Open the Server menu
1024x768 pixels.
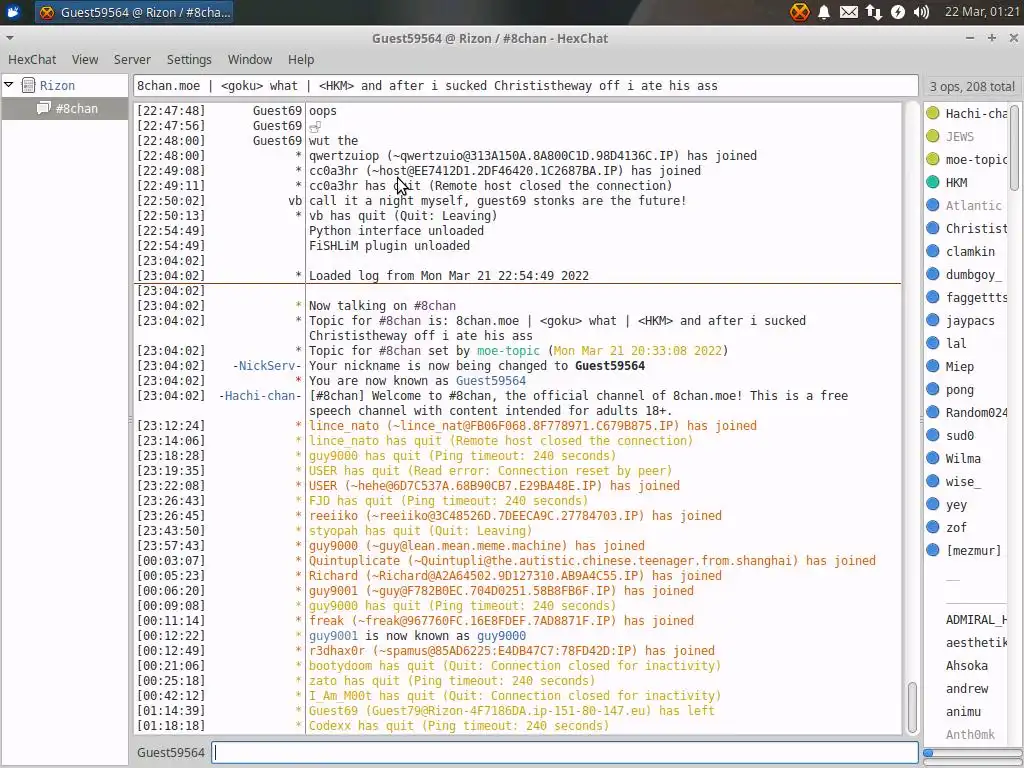click(x=132, y=59)
